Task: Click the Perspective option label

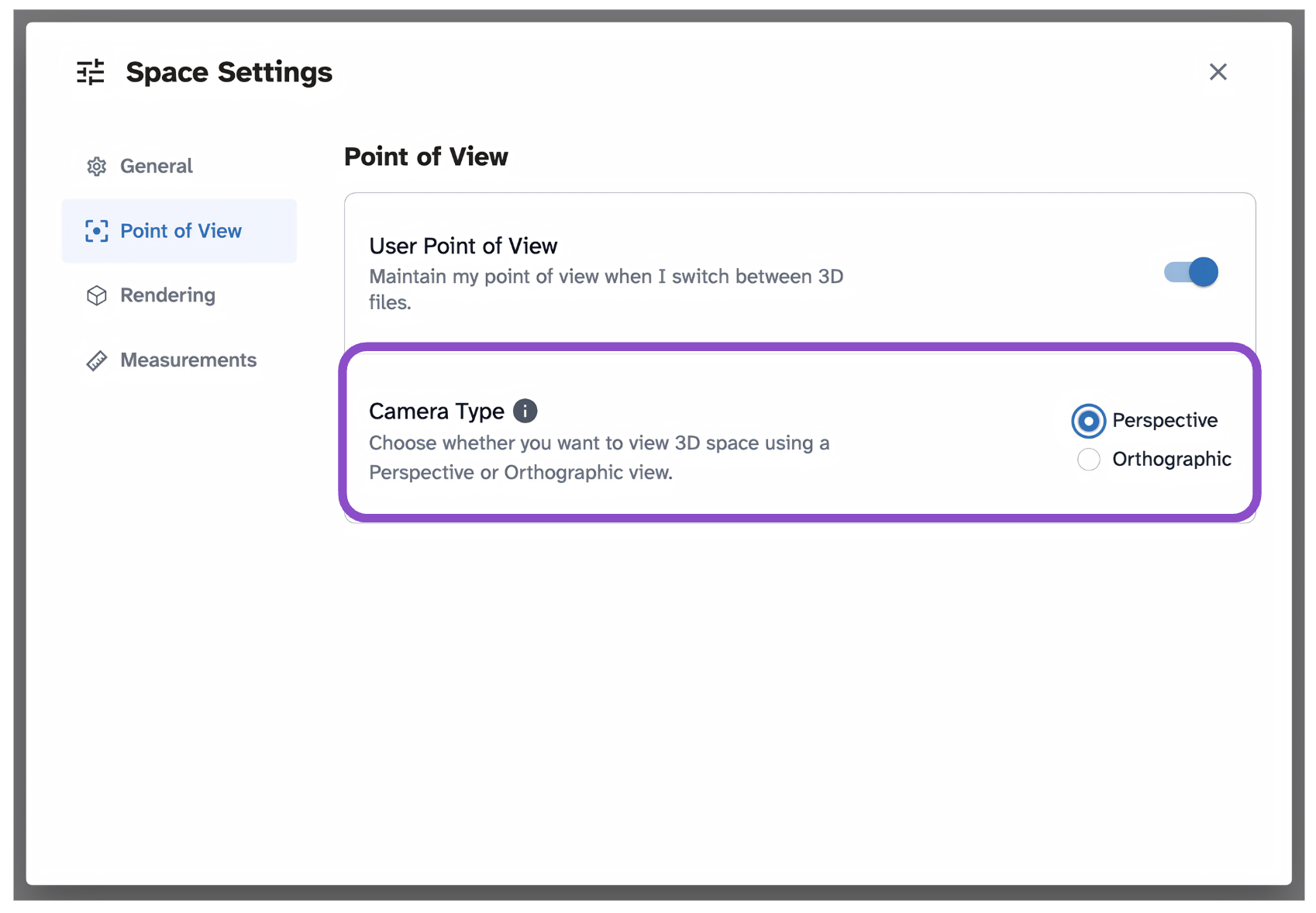Action: click(1165, 421)
